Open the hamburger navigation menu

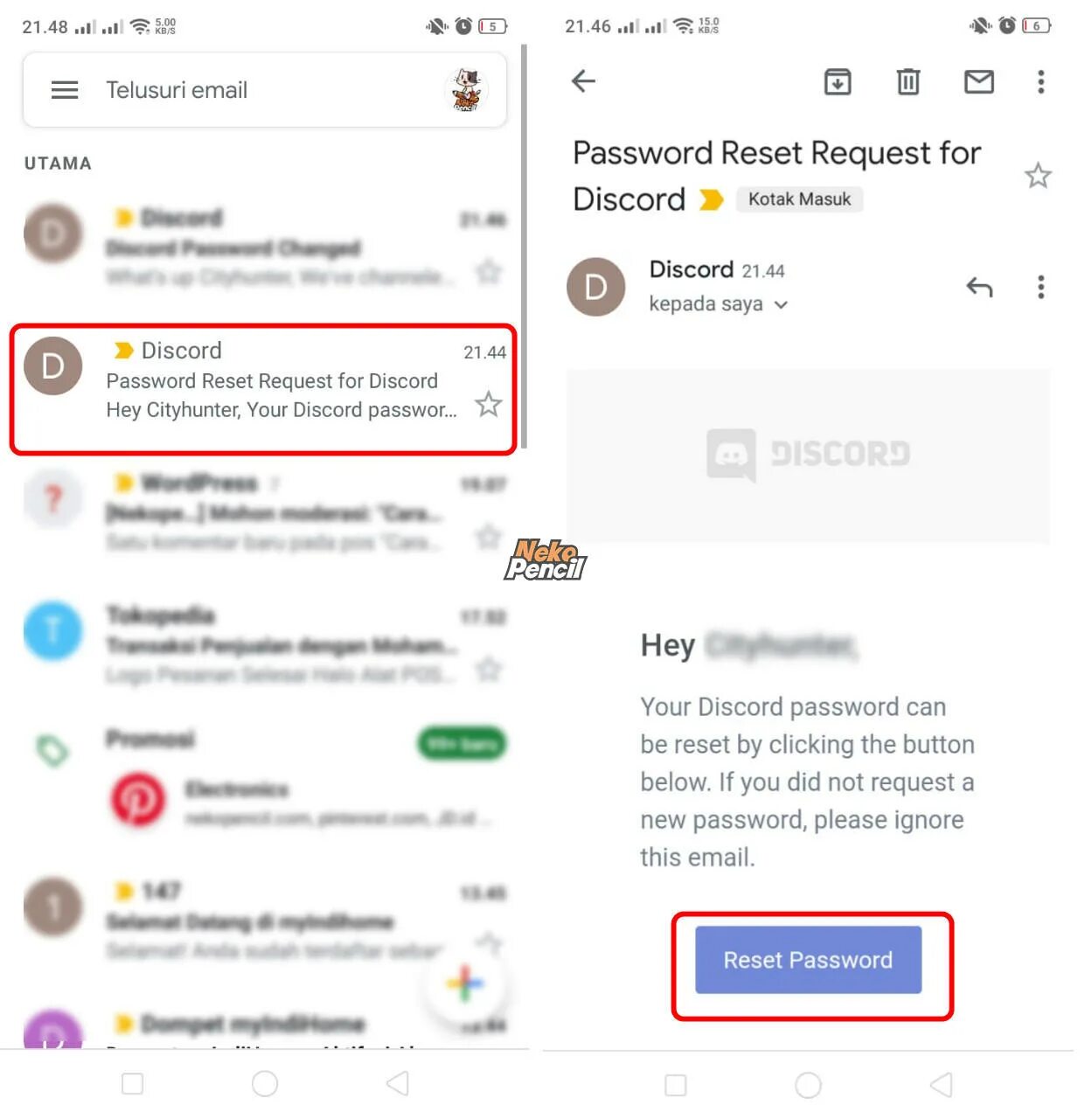65,90
